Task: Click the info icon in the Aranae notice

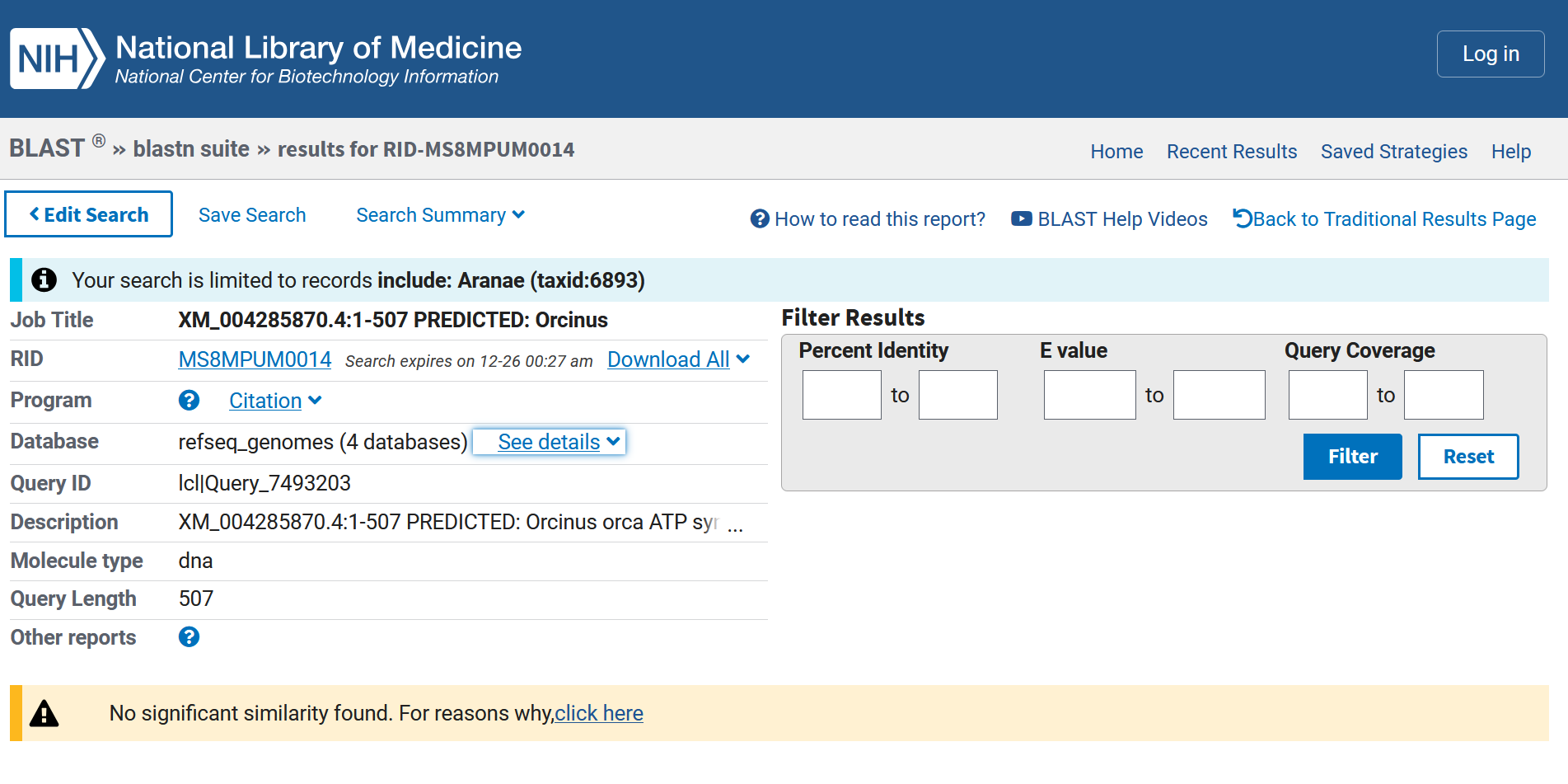Action: pos(44,280)
